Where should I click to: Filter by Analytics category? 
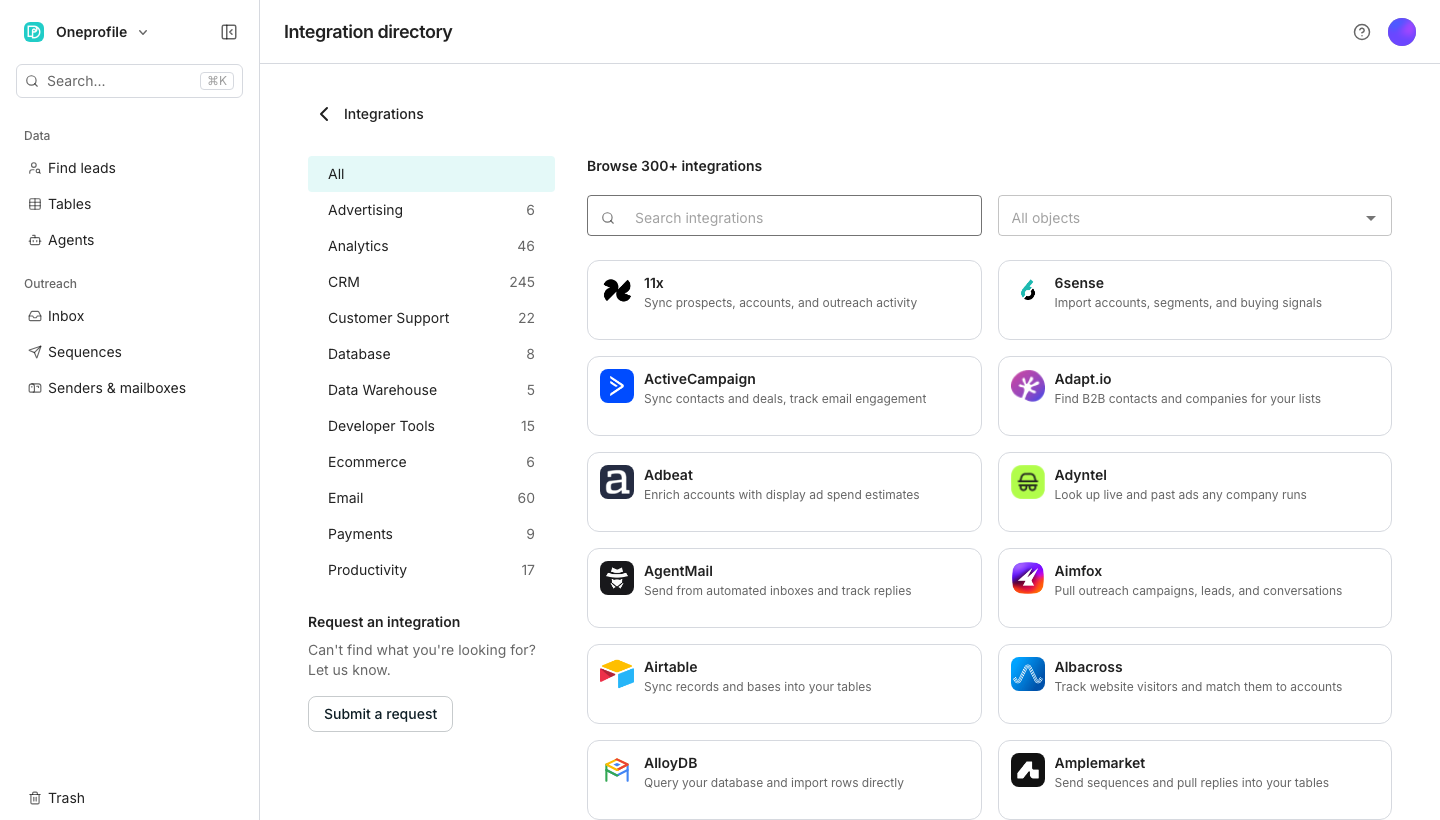tap(431, 246)
